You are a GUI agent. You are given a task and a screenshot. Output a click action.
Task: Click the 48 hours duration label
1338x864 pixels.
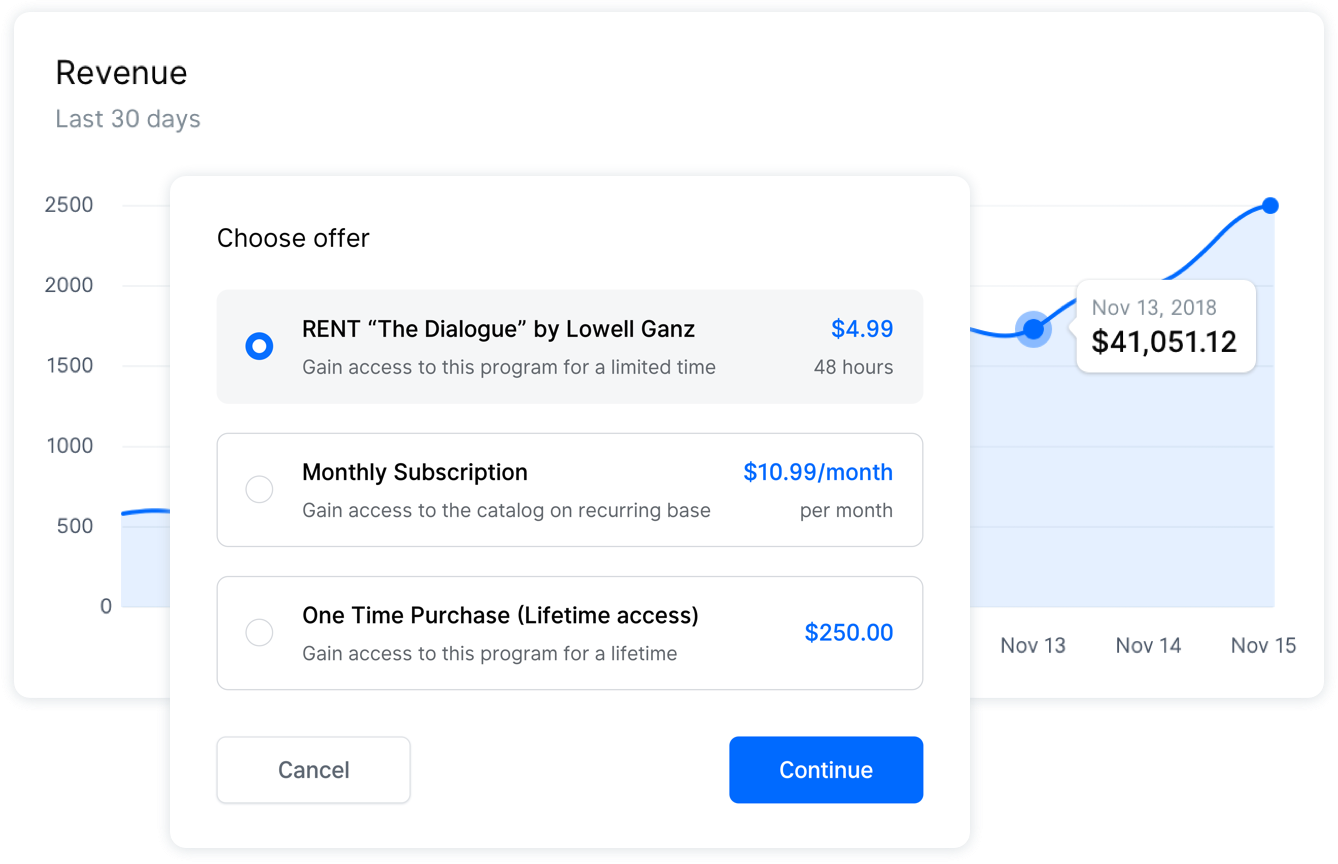tap(853, 367)
